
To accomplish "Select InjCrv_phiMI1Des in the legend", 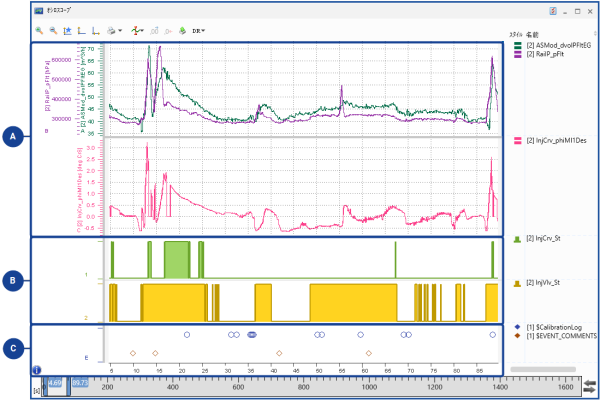I will (558, 141).
